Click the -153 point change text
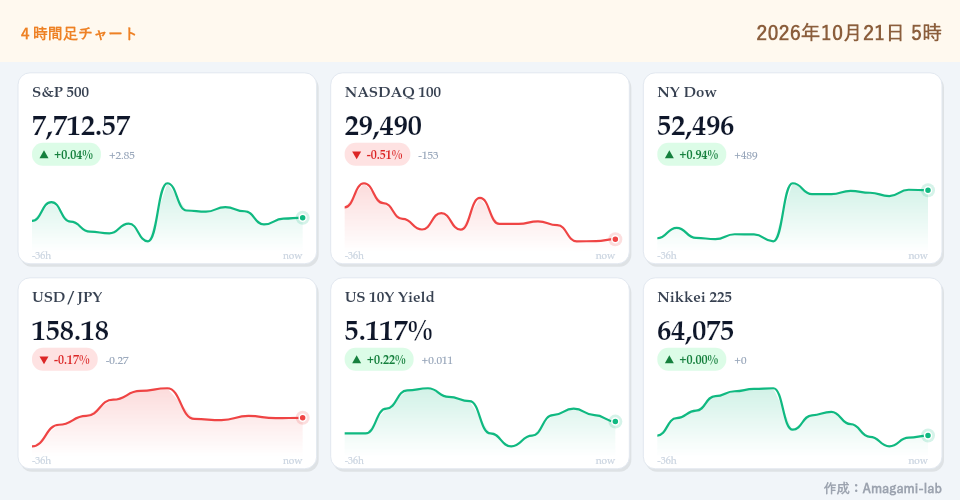Screen dimensions: 960x500 click(x=429, y=155)
